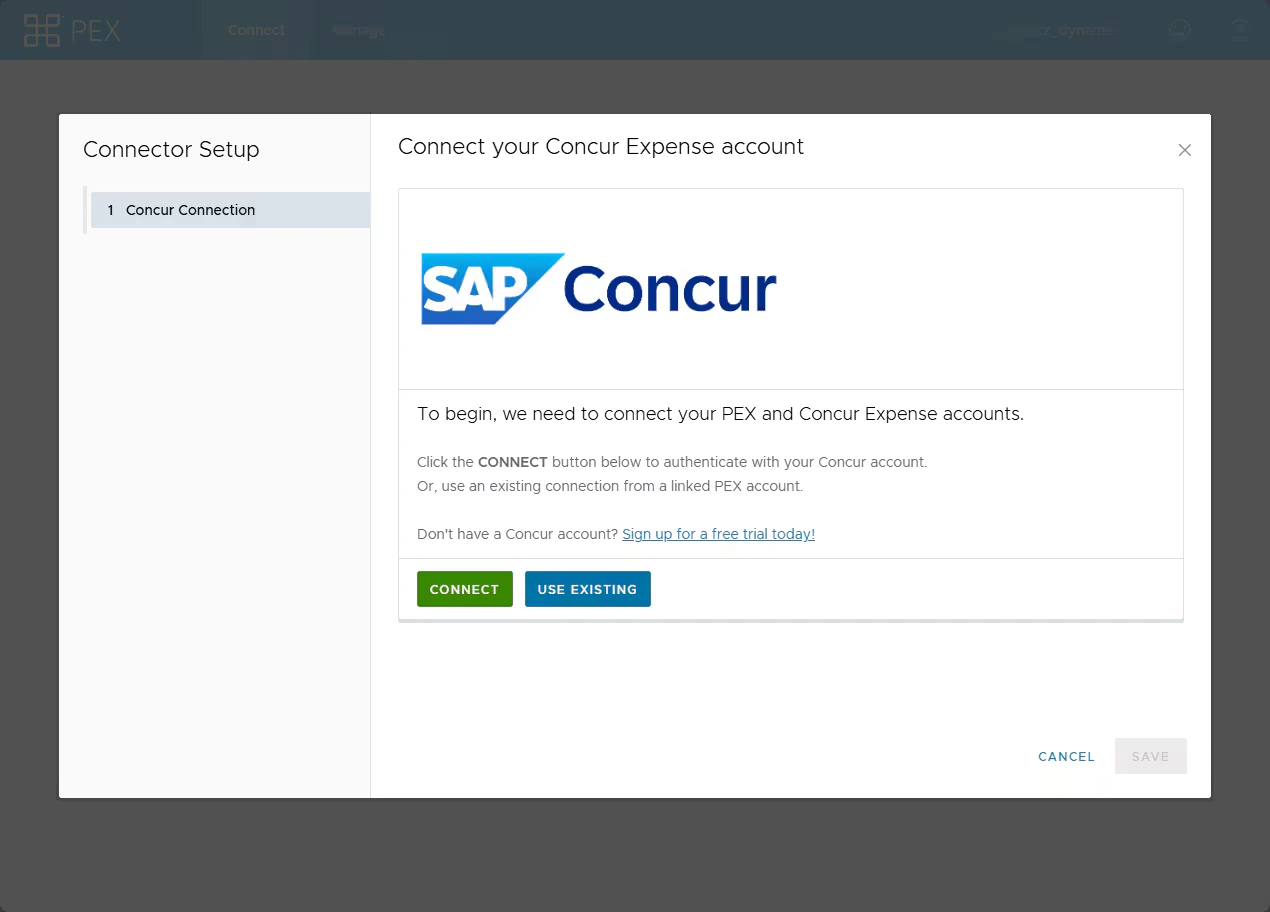This screenshot has height=912, width=1270.
Task: Open the Manage tab in header
Action: click(359, 30)
